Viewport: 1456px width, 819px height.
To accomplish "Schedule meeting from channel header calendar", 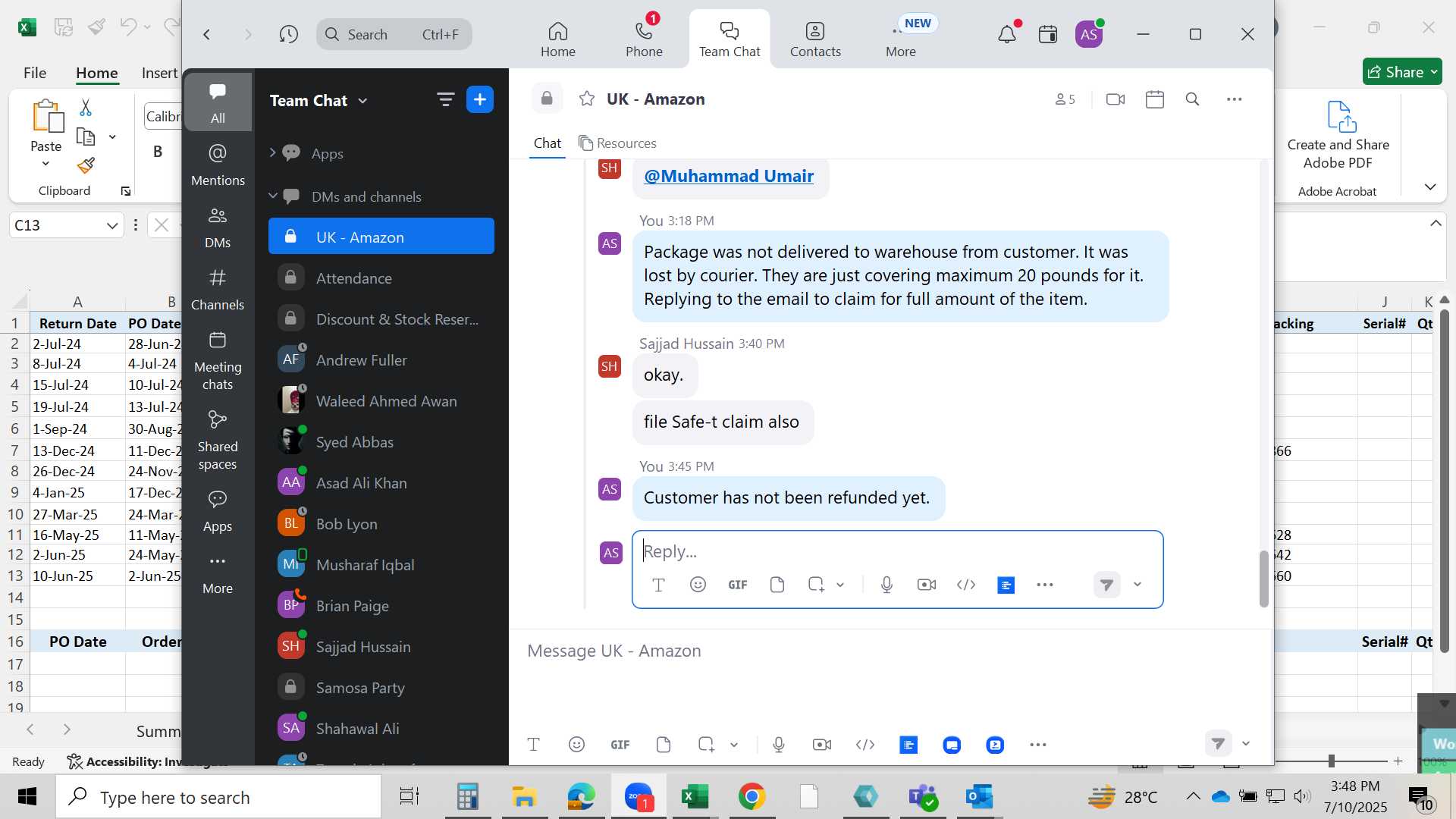I will 1155,99.
